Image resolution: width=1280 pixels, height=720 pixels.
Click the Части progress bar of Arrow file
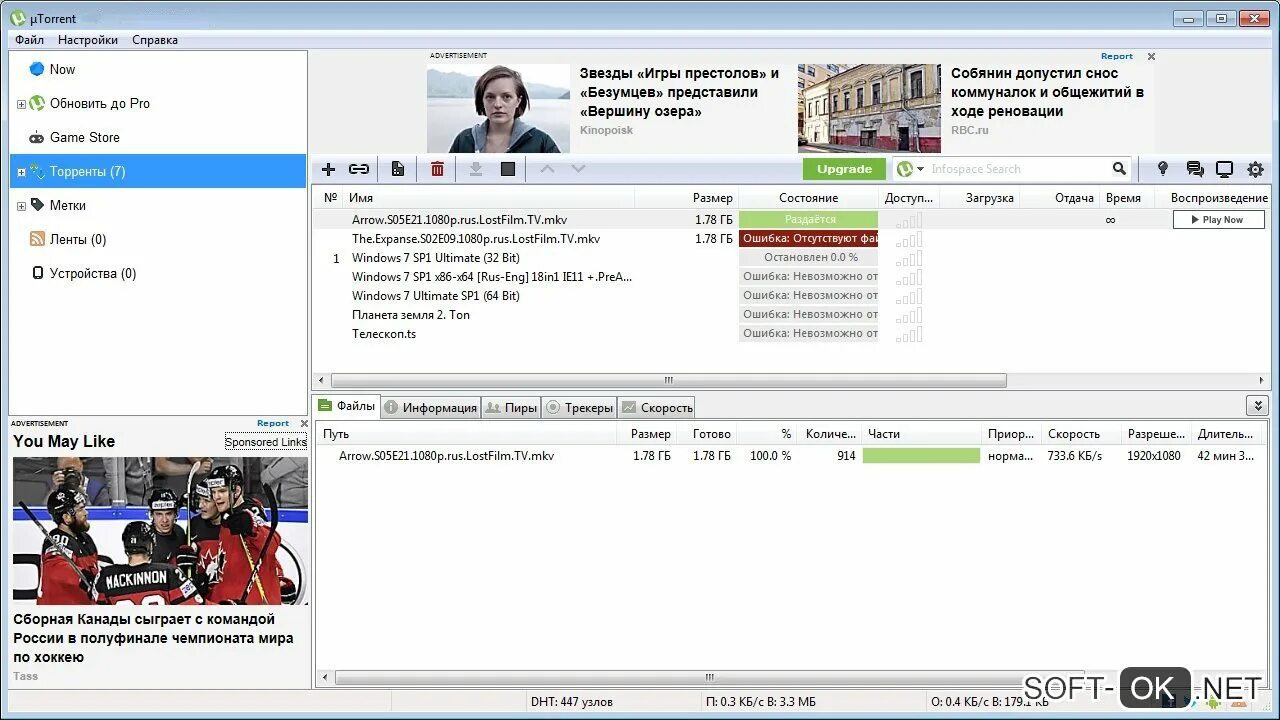[921, 456]
